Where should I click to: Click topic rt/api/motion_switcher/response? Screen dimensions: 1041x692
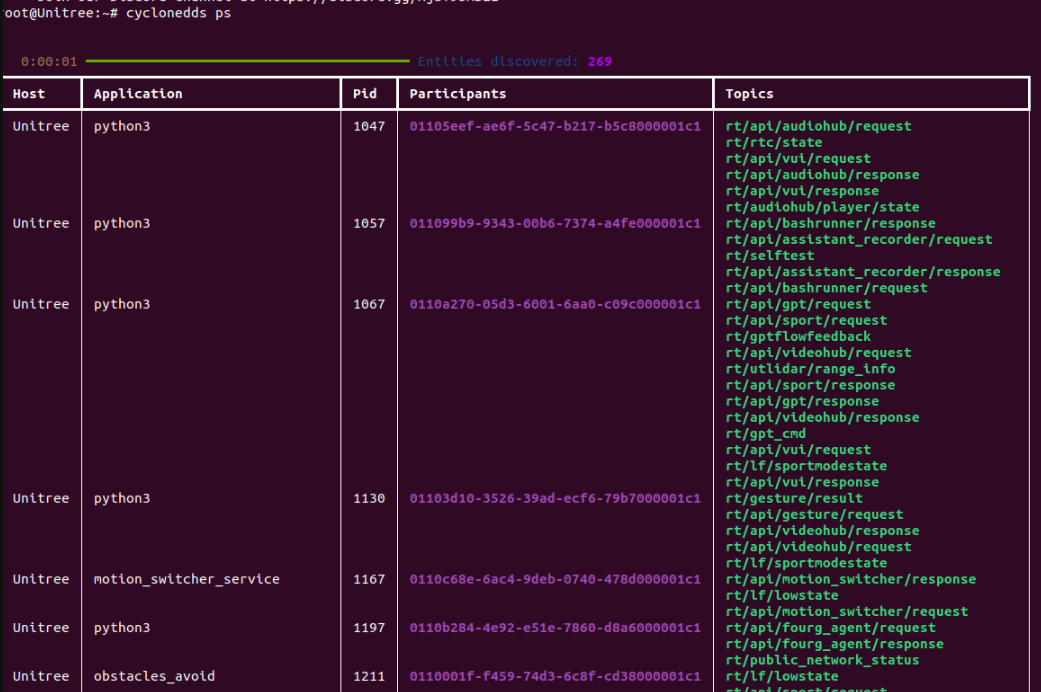[x=850, y=579]
